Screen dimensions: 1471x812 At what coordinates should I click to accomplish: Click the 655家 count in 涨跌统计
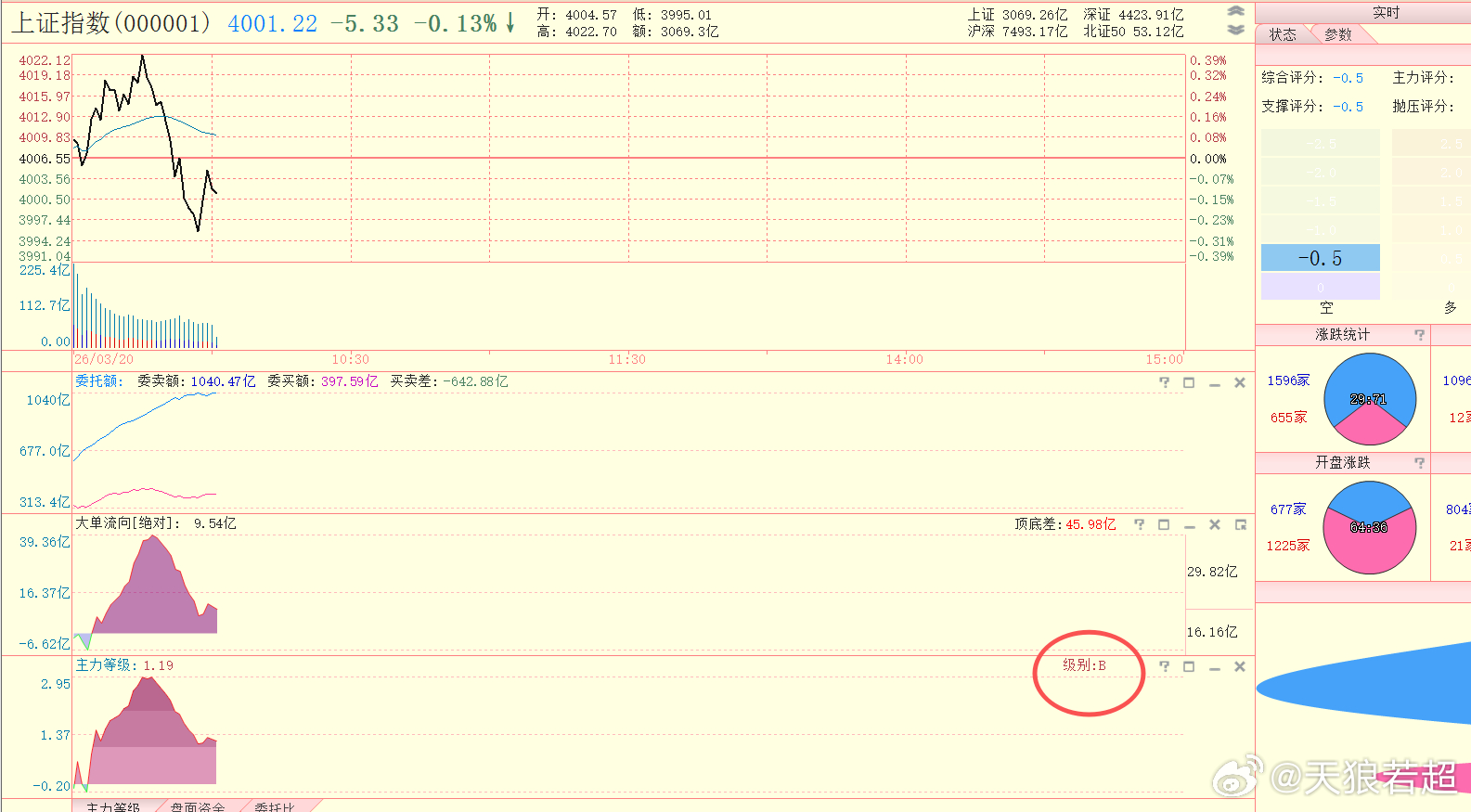coord(1289,418)
